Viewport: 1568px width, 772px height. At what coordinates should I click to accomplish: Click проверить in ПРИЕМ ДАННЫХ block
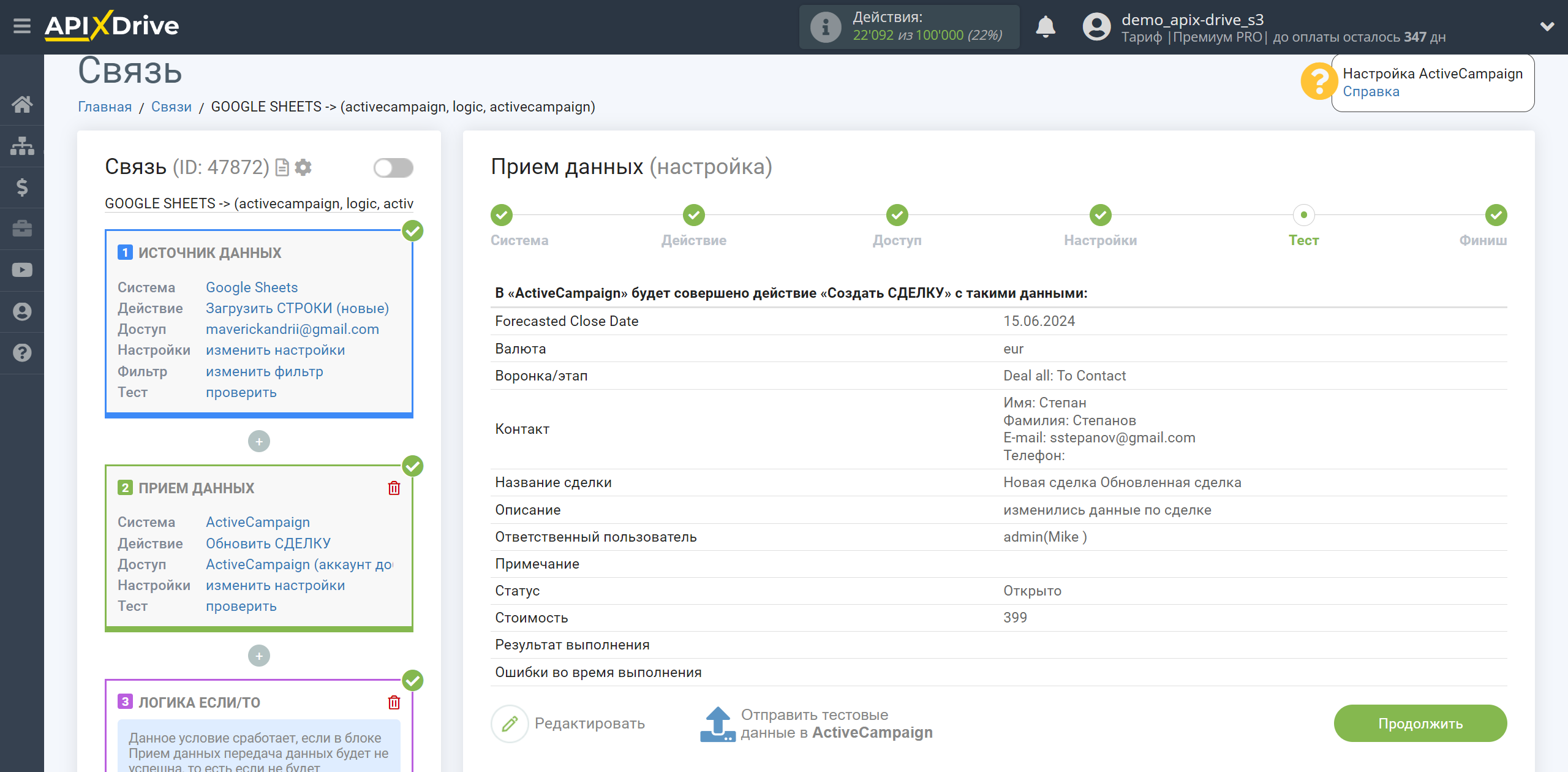point(241,606)
